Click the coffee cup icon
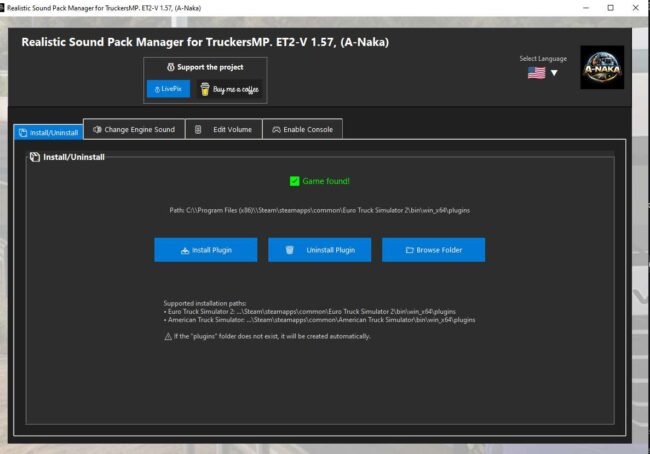The image size is (650, 454). (x=205, y=89)
